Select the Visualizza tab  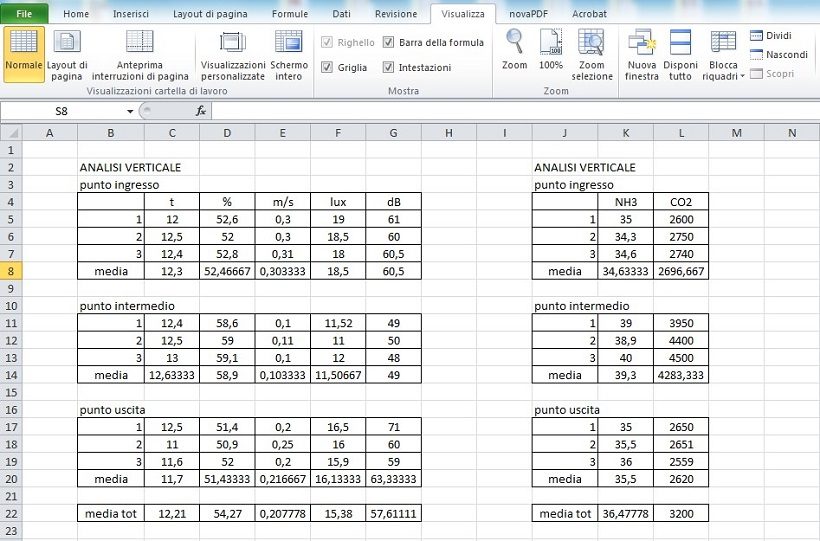coord(463,14)
